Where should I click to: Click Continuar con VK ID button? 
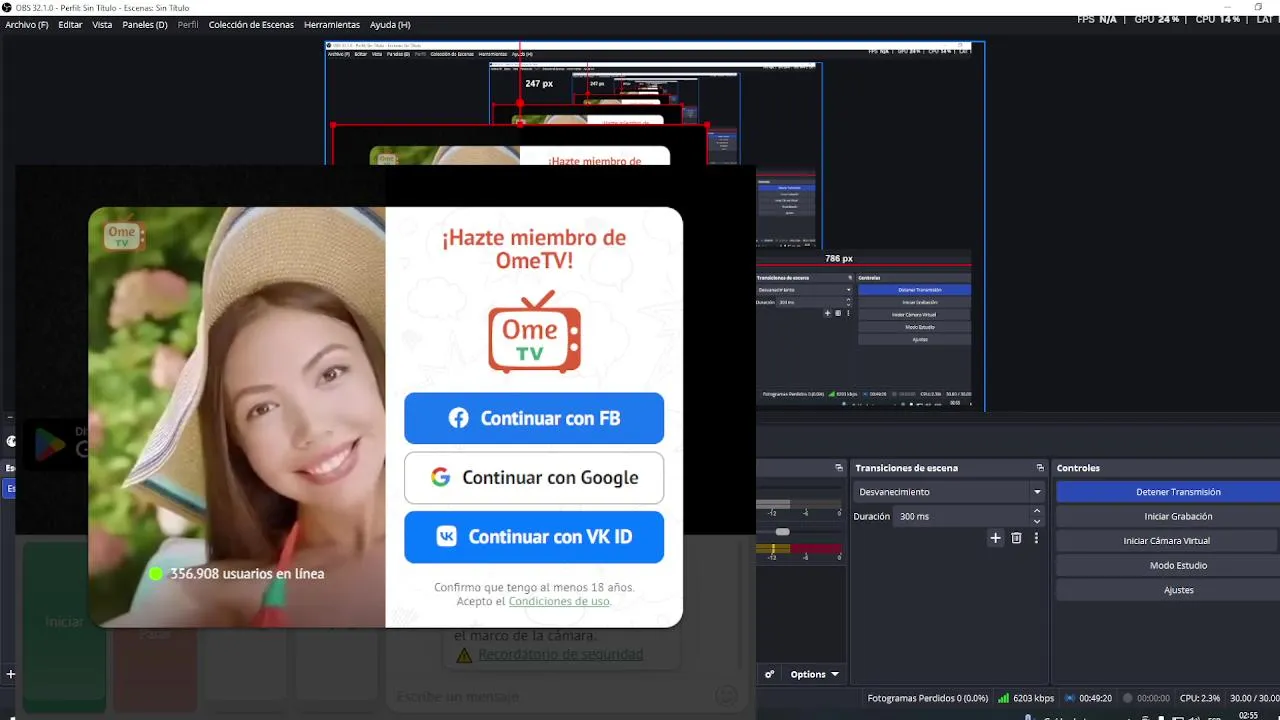click(x=534, y=537)
